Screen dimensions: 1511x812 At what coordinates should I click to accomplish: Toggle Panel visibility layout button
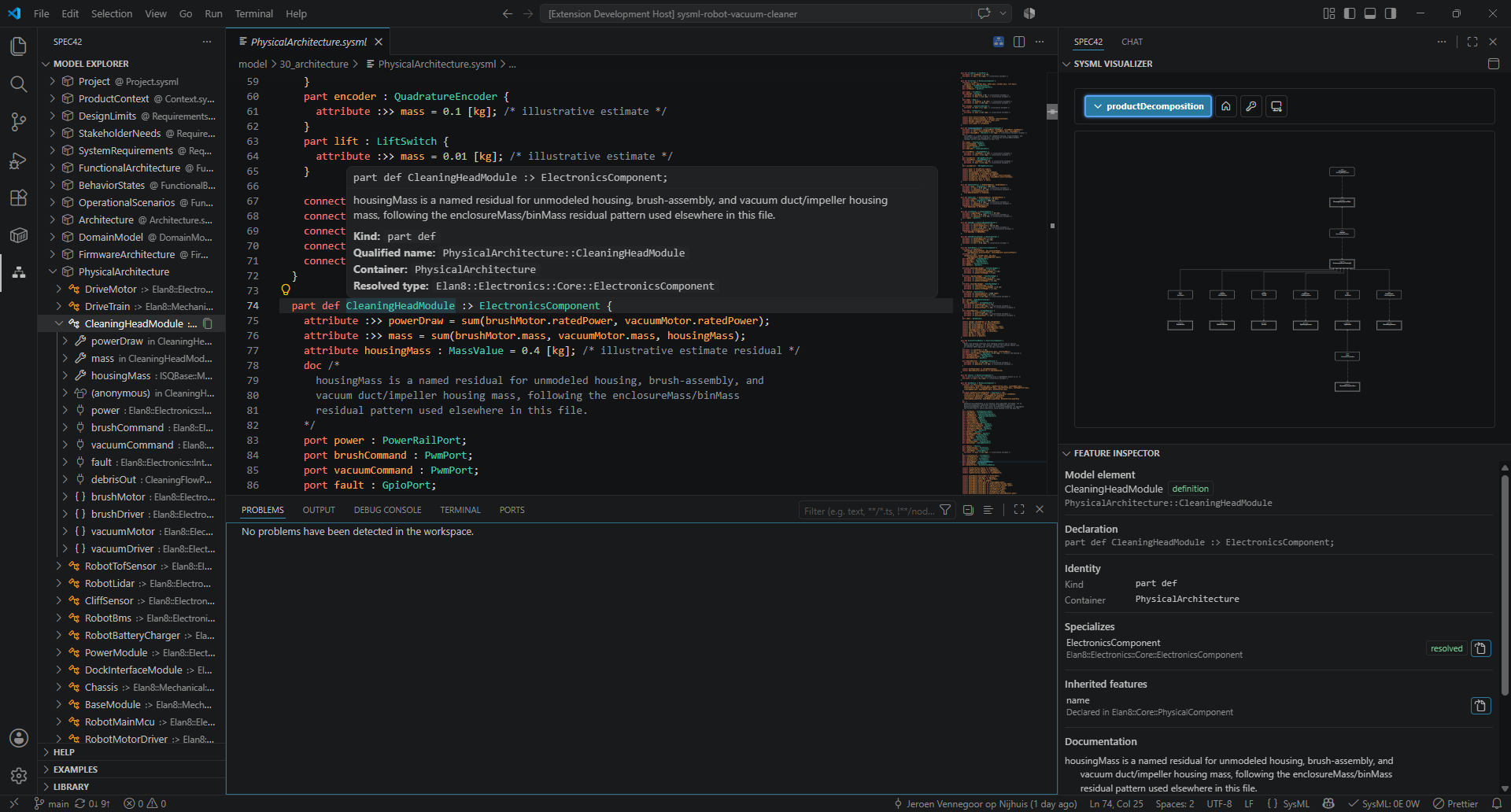1370,13
